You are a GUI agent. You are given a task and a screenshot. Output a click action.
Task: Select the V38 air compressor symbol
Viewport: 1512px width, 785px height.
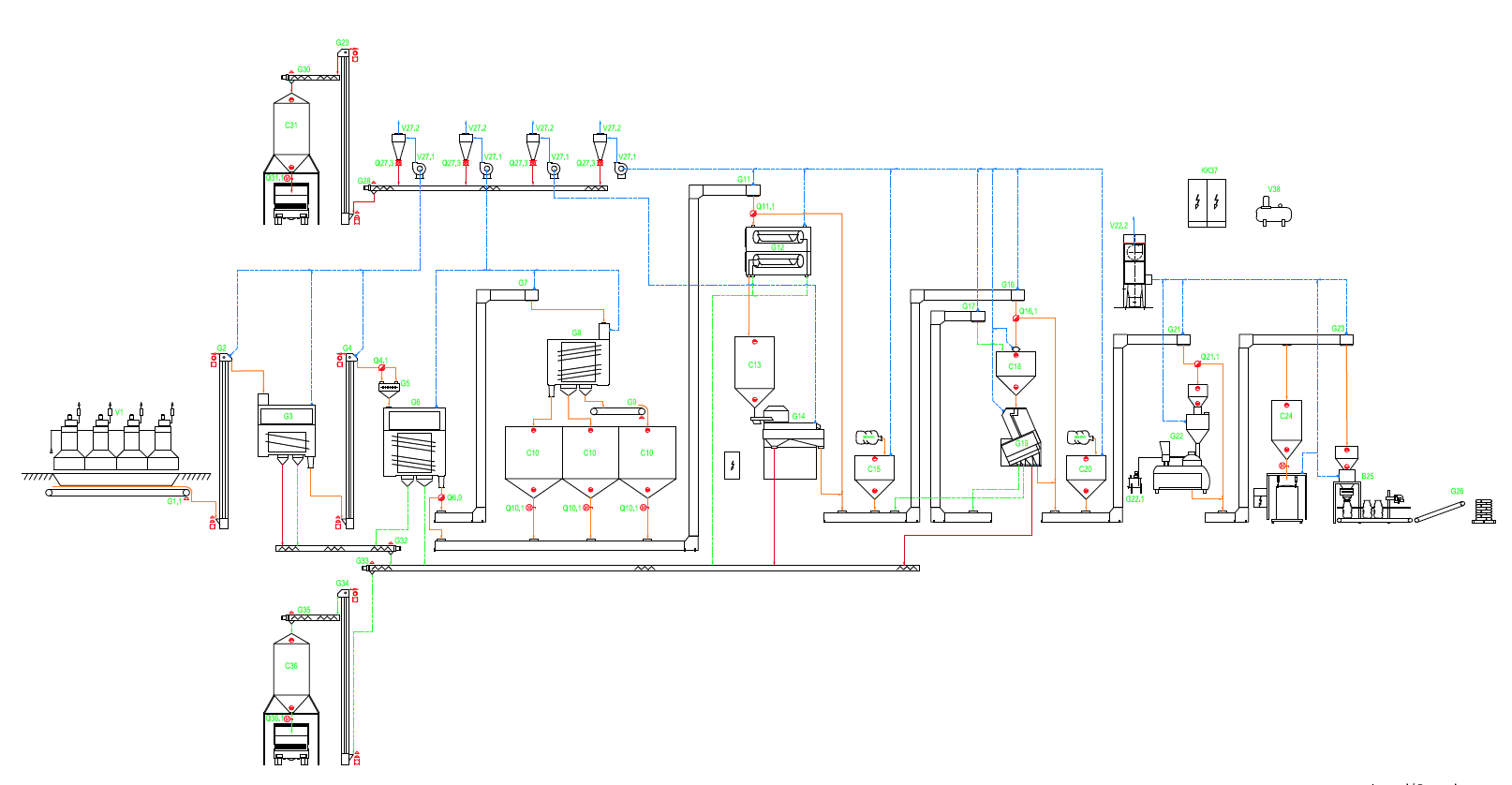[x=1273, y=214]
